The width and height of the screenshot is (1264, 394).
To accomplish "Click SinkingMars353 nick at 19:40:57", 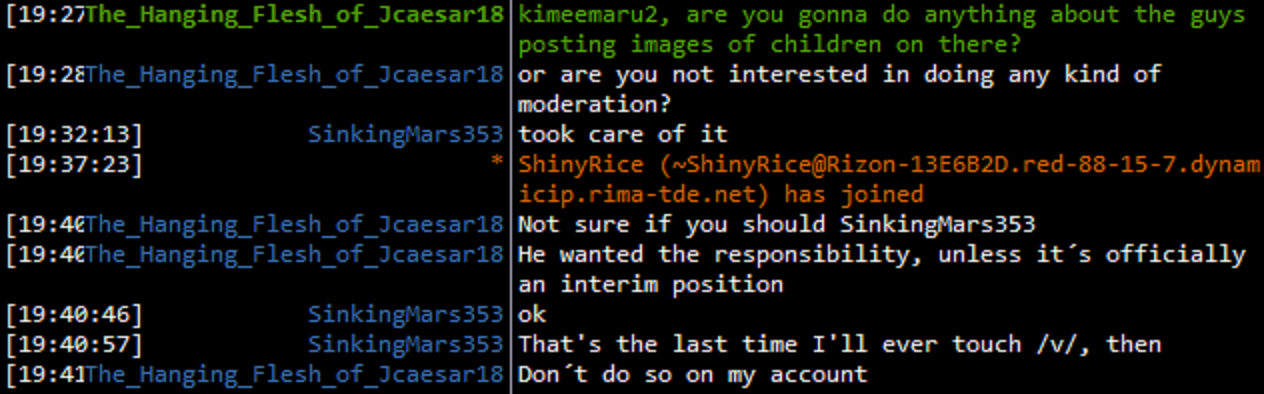I will pyautogui.click(x=405, y=344).
